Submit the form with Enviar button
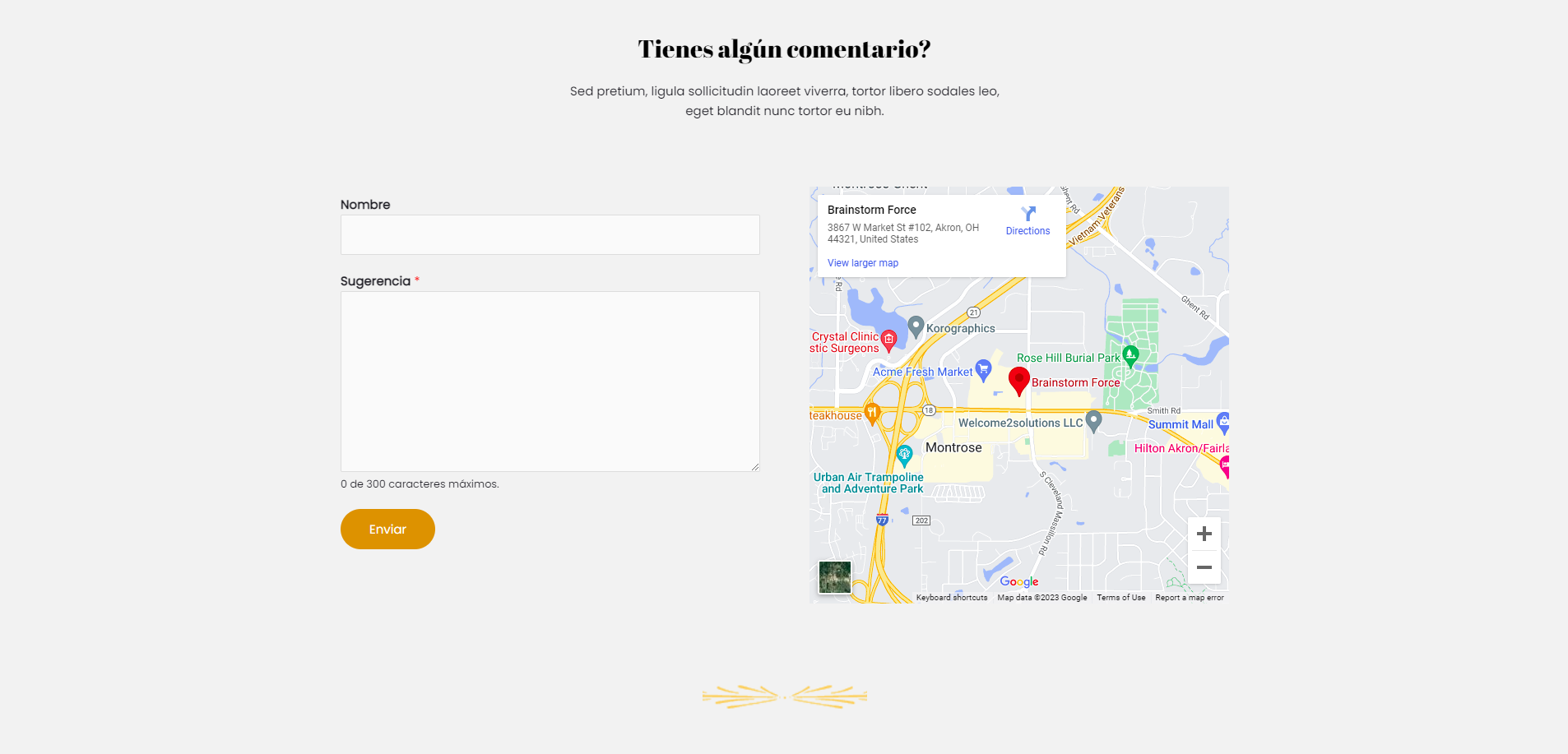 (387, 529)
